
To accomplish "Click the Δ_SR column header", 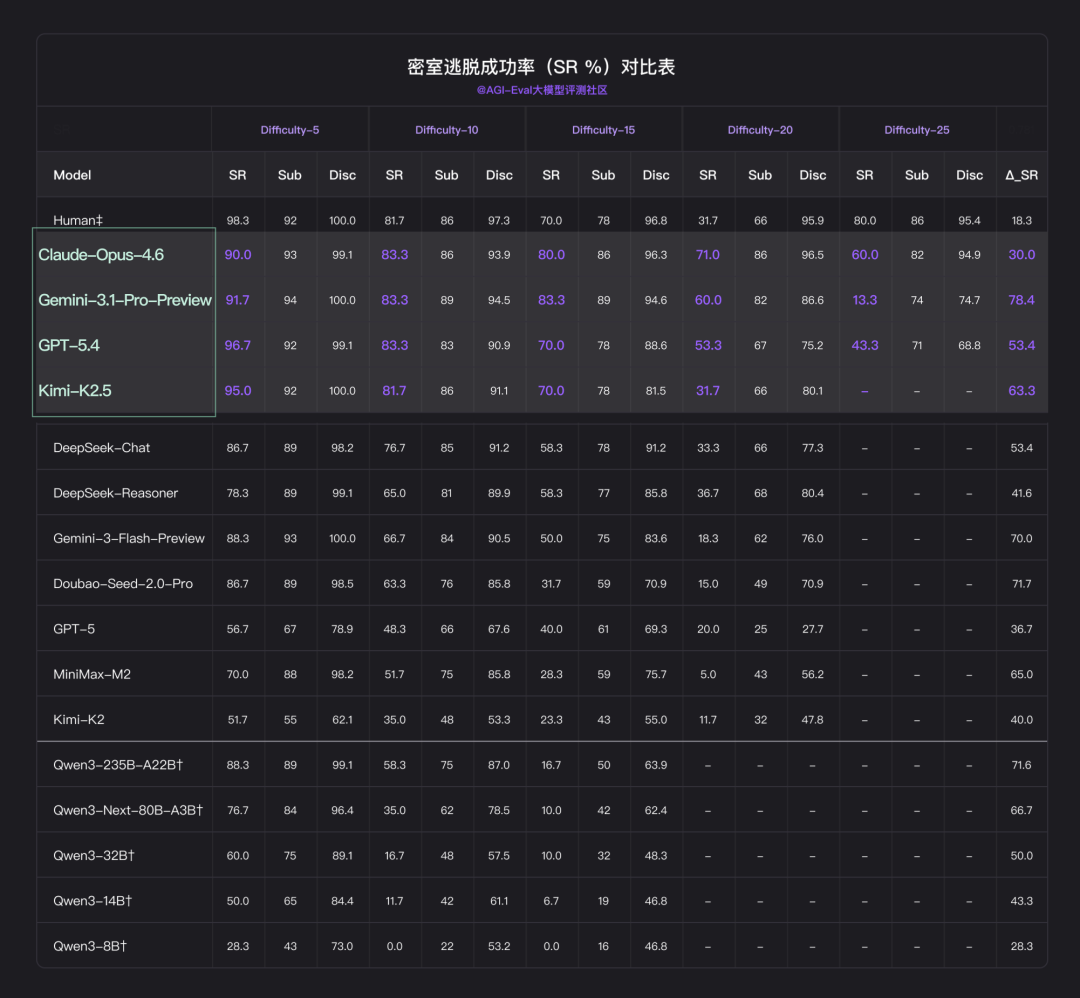I will 1021,175.
